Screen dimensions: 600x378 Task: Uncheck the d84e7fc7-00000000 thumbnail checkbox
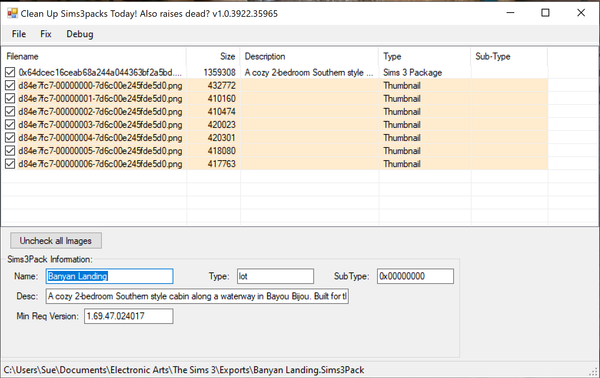[x=10, y=85]
